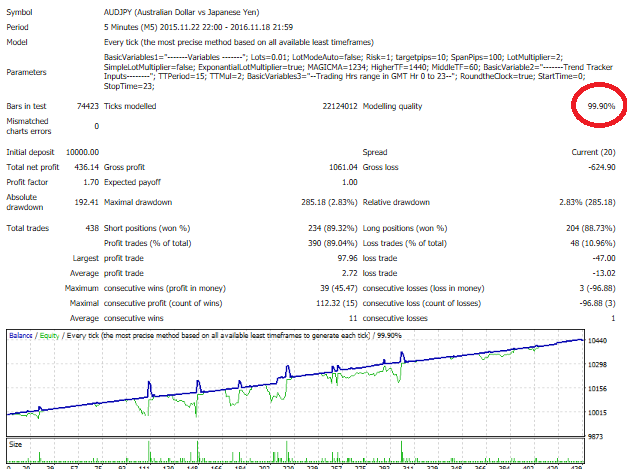This screenshot has height=469, width=627.
Task: Click the 9873 axis label on chart
Action: (595, 437)
